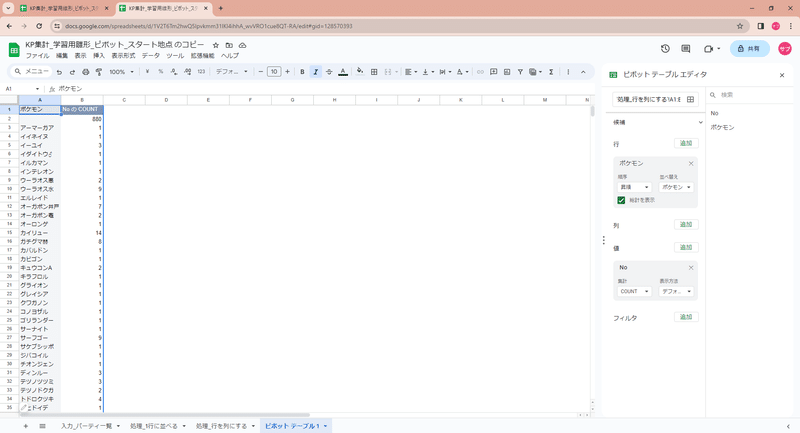Open the zoom 100% dropdown
The height and width of the screenshot is (433, 800).
[x=121, y=72]
